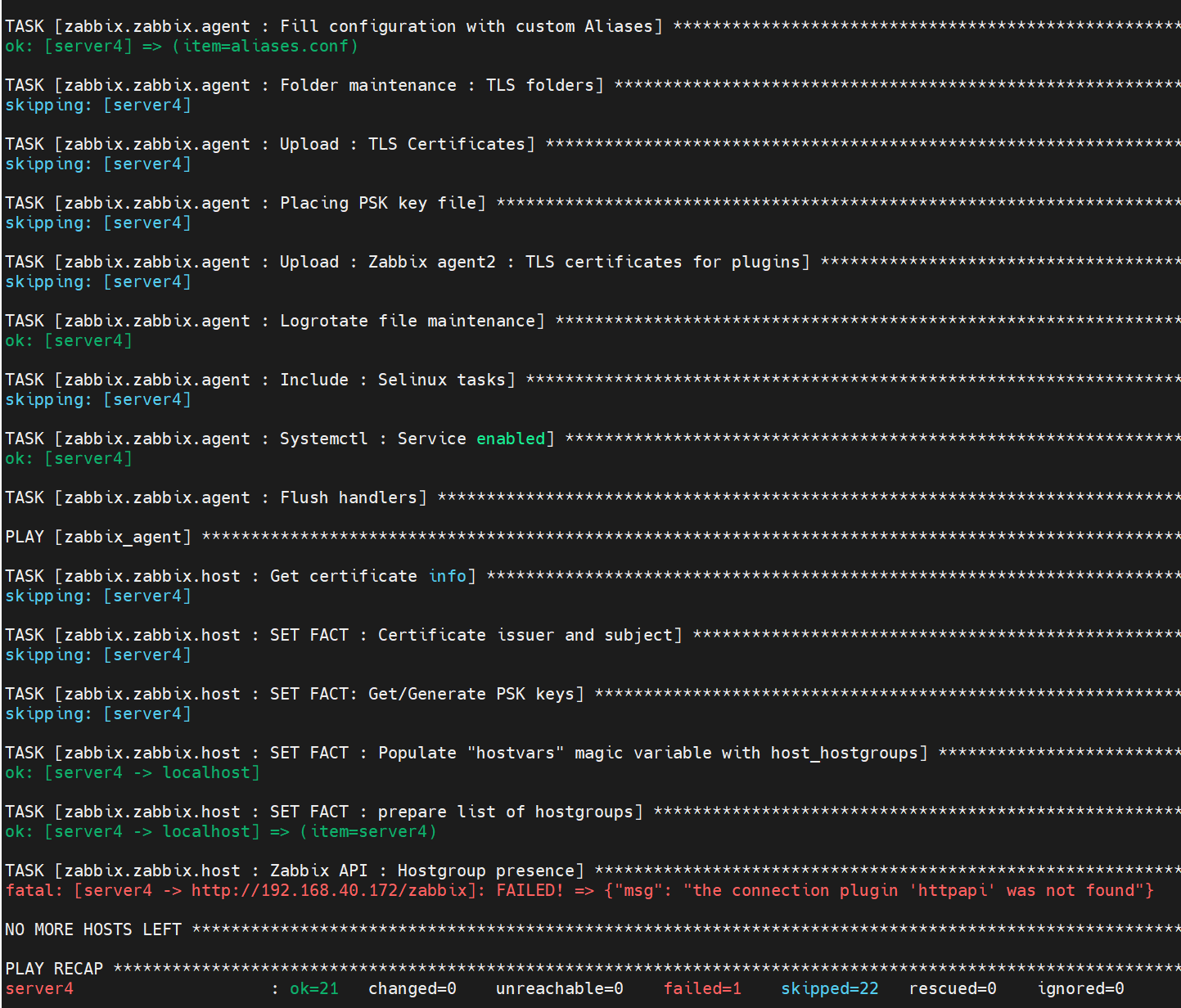The height and width of the screenshot is (1008, 1181).
Task: Click 'skipping: [server4]' under Selinux tasks
Action: pos(98,399)
